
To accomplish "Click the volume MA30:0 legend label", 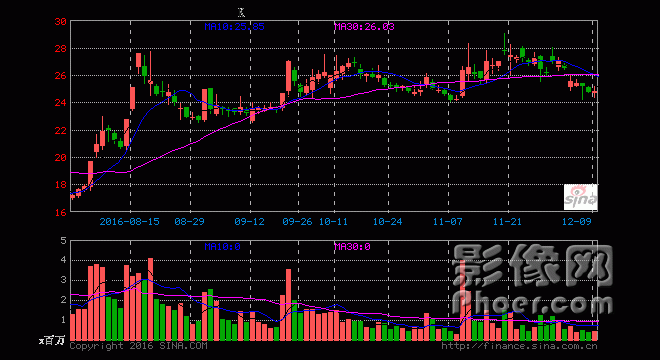I will pyautogui.click(x=352, y=247).
